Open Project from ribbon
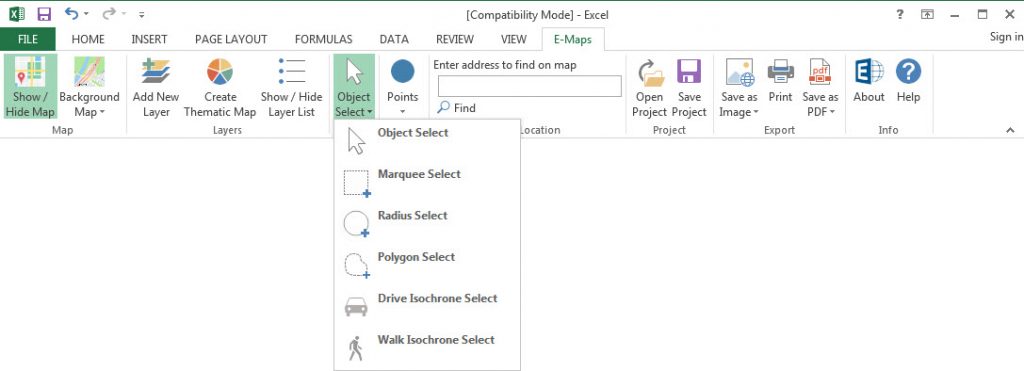Screen dimensions: 1024x371 pos(649,88)
